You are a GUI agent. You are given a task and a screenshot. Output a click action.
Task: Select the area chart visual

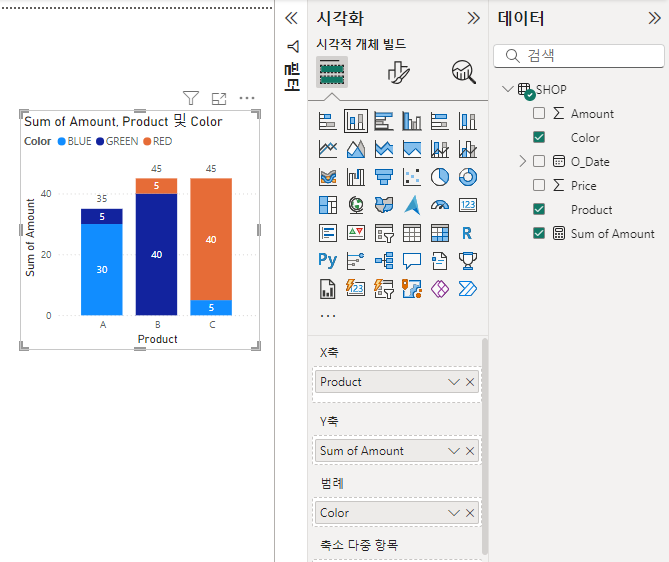(356, 149)
